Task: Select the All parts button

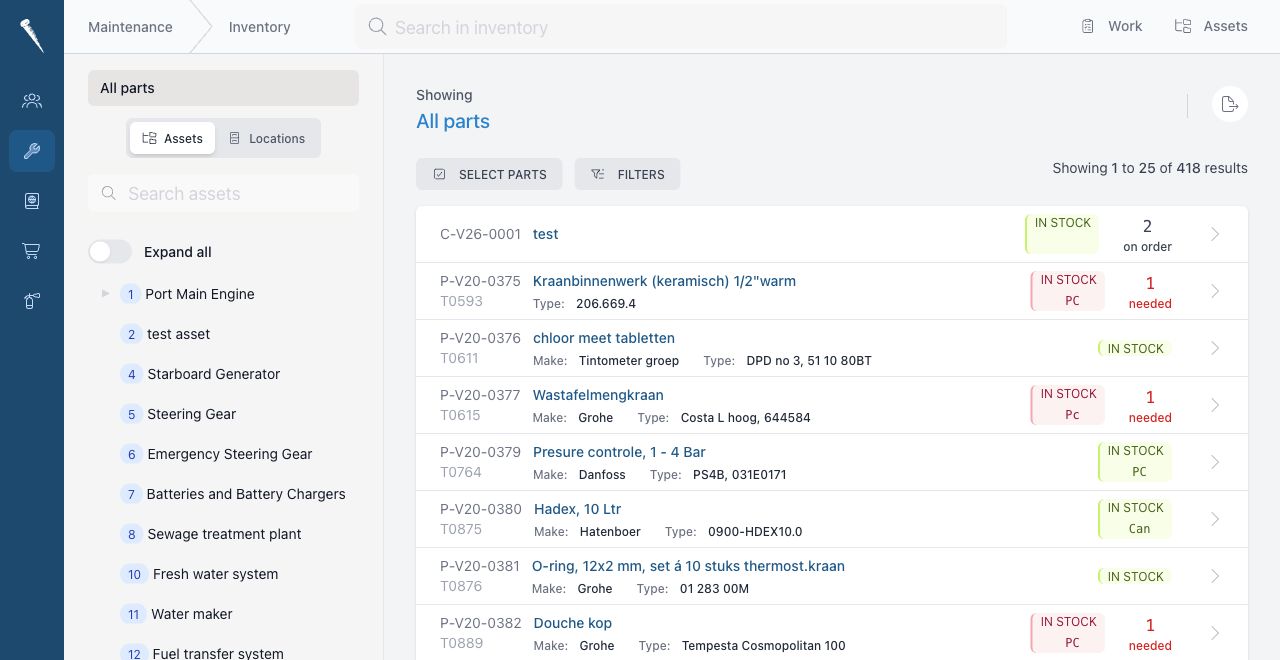Action: pos(223,88)
